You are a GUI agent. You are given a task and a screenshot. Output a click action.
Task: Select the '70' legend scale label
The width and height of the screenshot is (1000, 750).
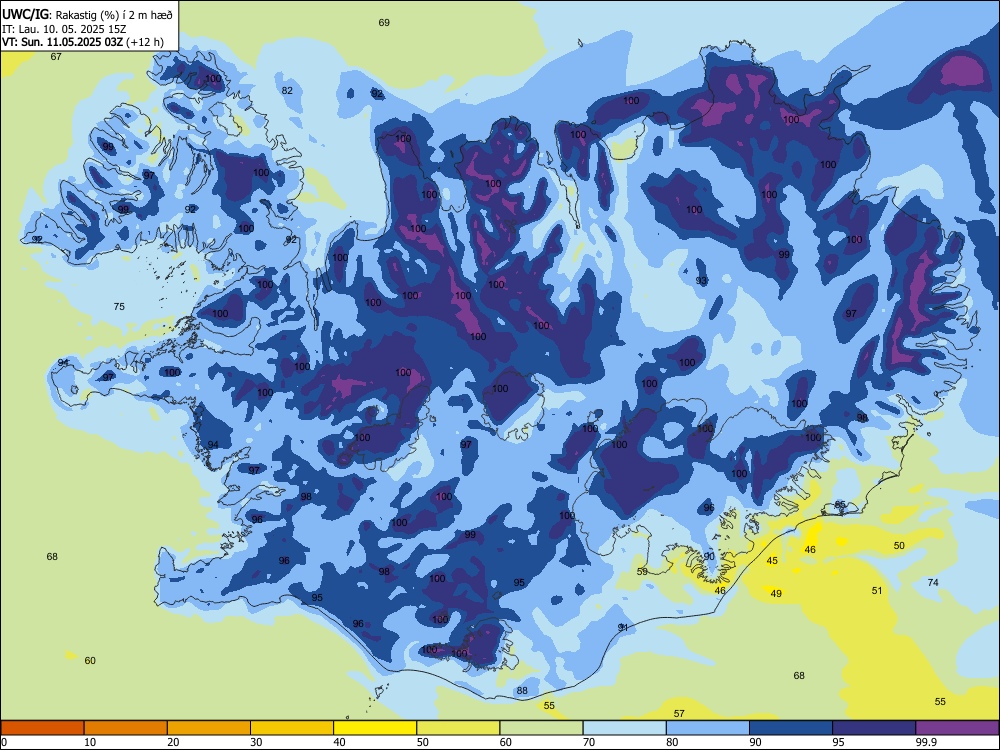(589, 742)
